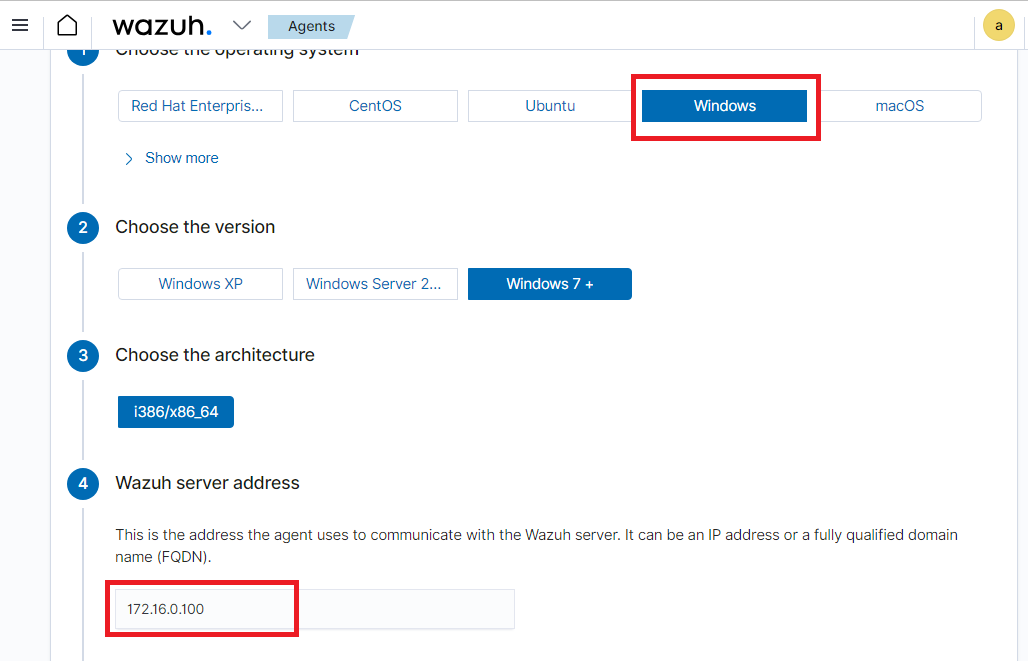Choose the Windows 7 + version

[x=550, y=284]
